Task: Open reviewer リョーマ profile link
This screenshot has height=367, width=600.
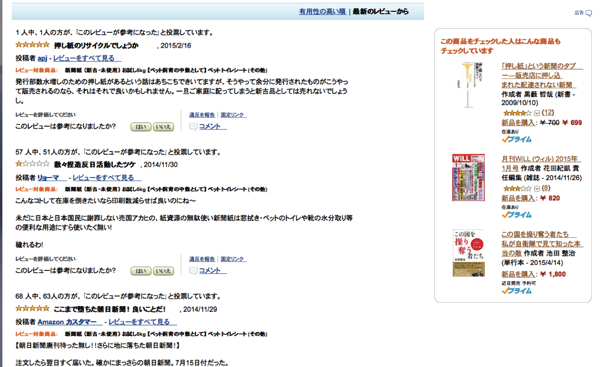Action: point(48,178)
